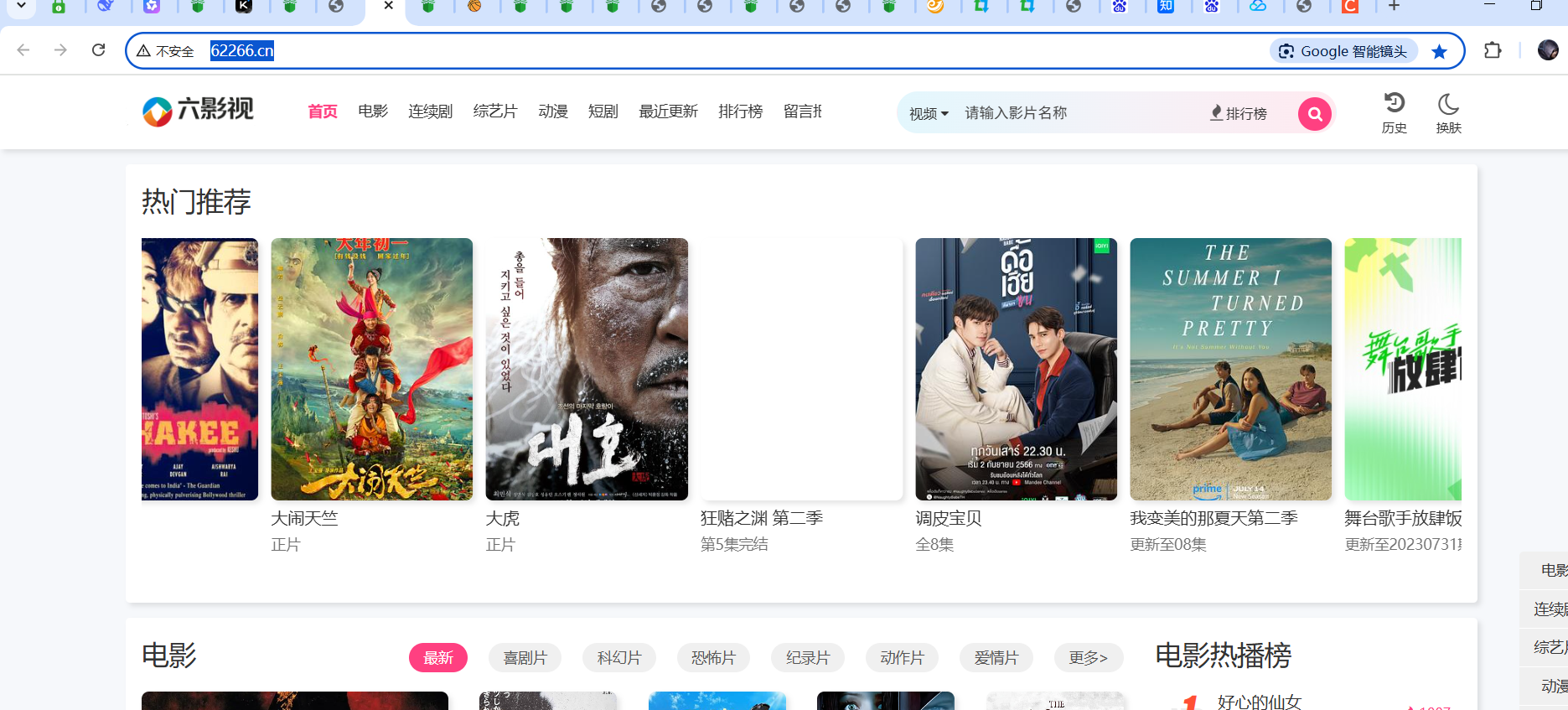Select the 爱情片 filter pill

pos(996,658)
